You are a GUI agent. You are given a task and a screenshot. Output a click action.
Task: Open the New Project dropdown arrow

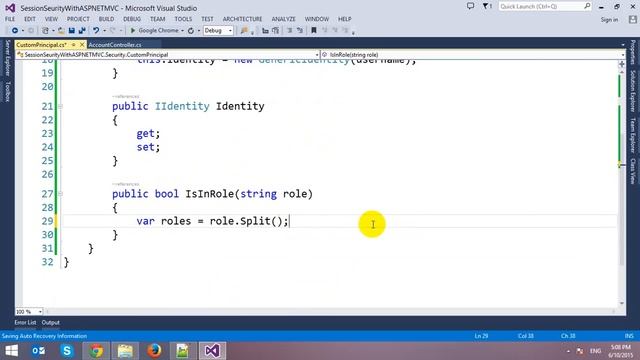point(53,31)
